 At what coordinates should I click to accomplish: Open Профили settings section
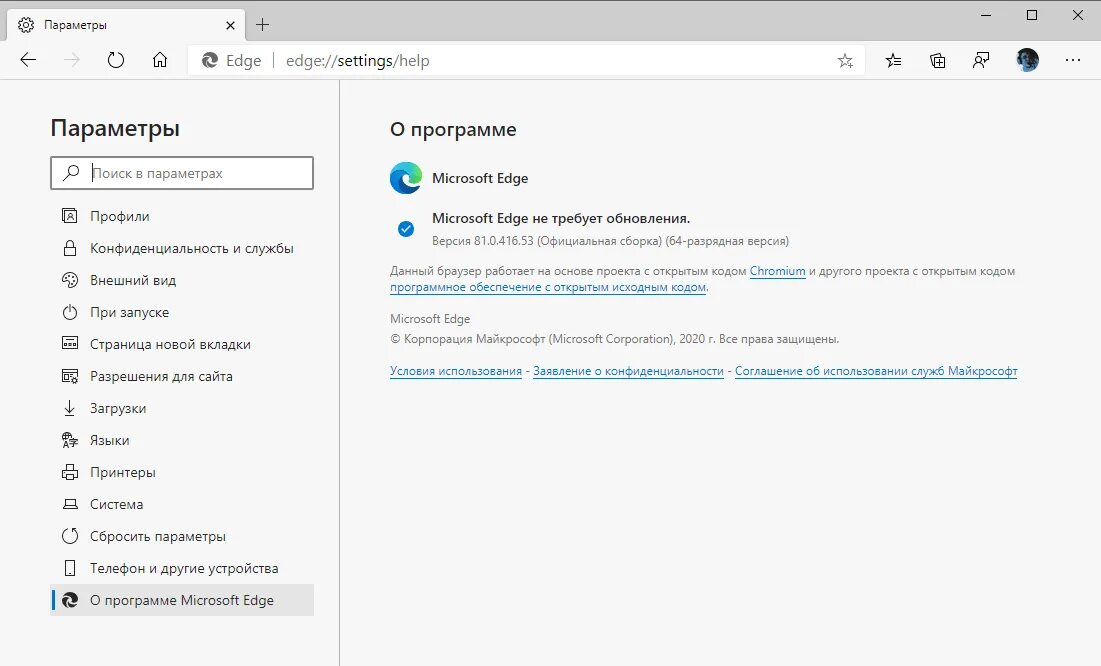tap(182, 216)
